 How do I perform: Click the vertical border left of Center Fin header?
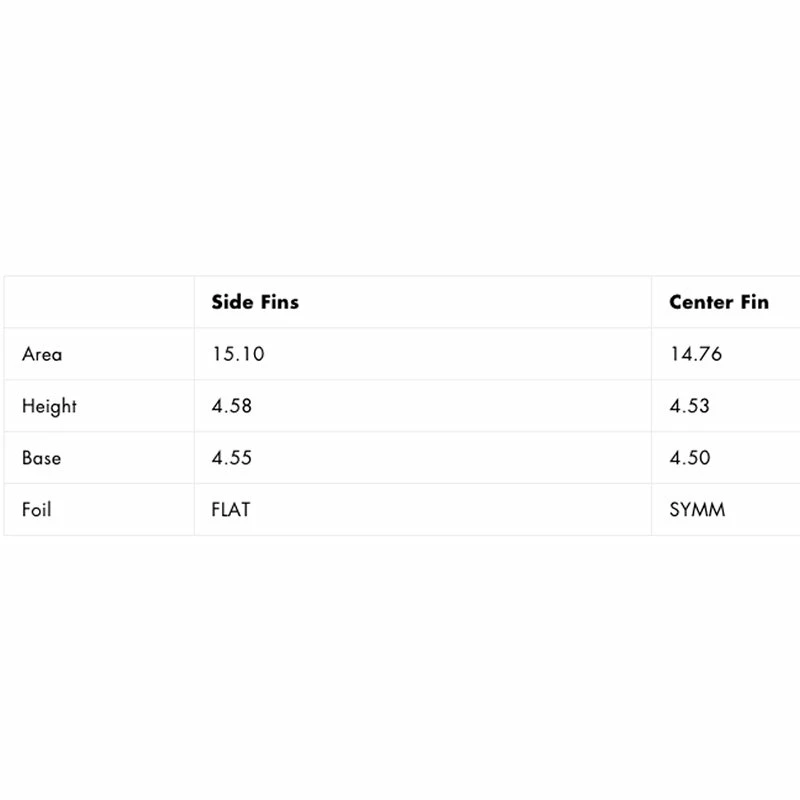pyautogui.click(x=652, y=302)
